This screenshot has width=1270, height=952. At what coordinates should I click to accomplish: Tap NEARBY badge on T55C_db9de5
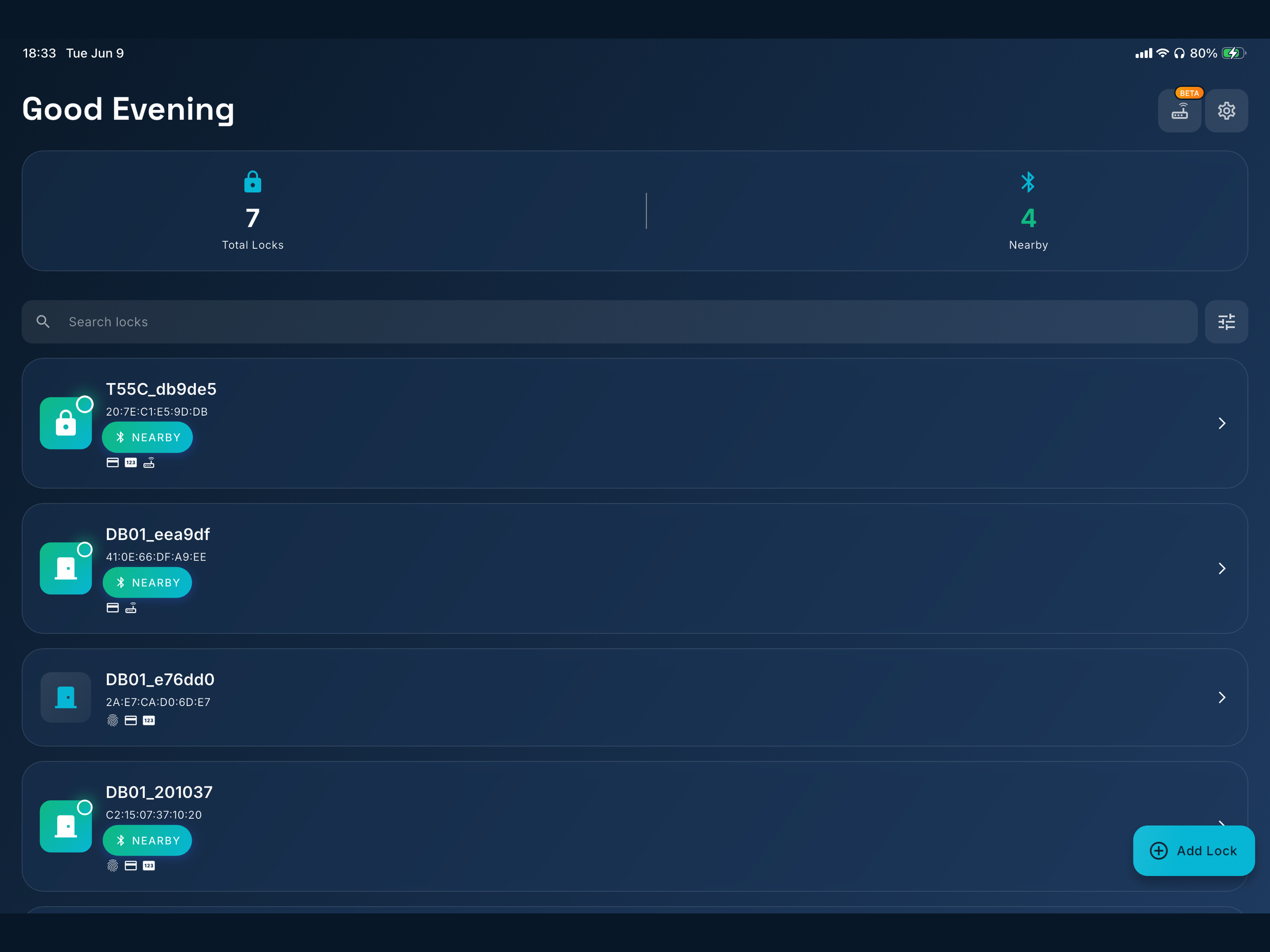coord(147,437)
